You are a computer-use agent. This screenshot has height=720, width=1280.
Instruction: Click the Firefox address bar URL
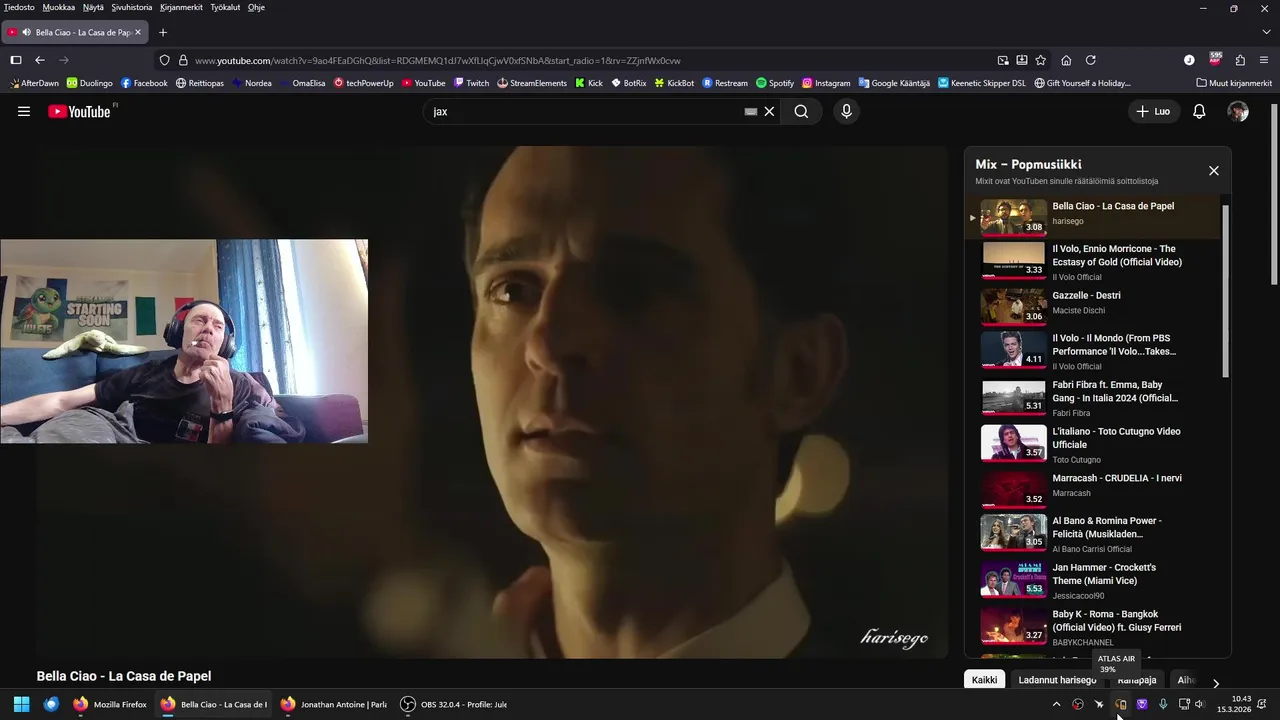click(x=438, y=60)
